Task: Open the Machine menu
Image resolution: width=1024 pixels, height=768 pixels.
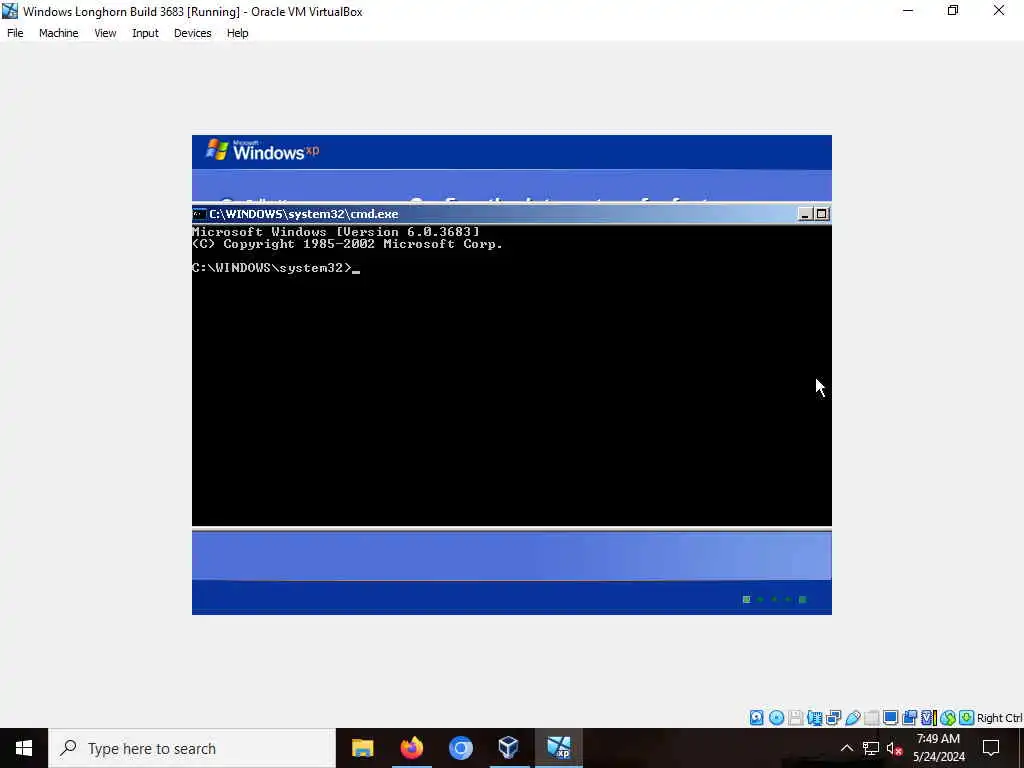Action: tap(58, 33)
